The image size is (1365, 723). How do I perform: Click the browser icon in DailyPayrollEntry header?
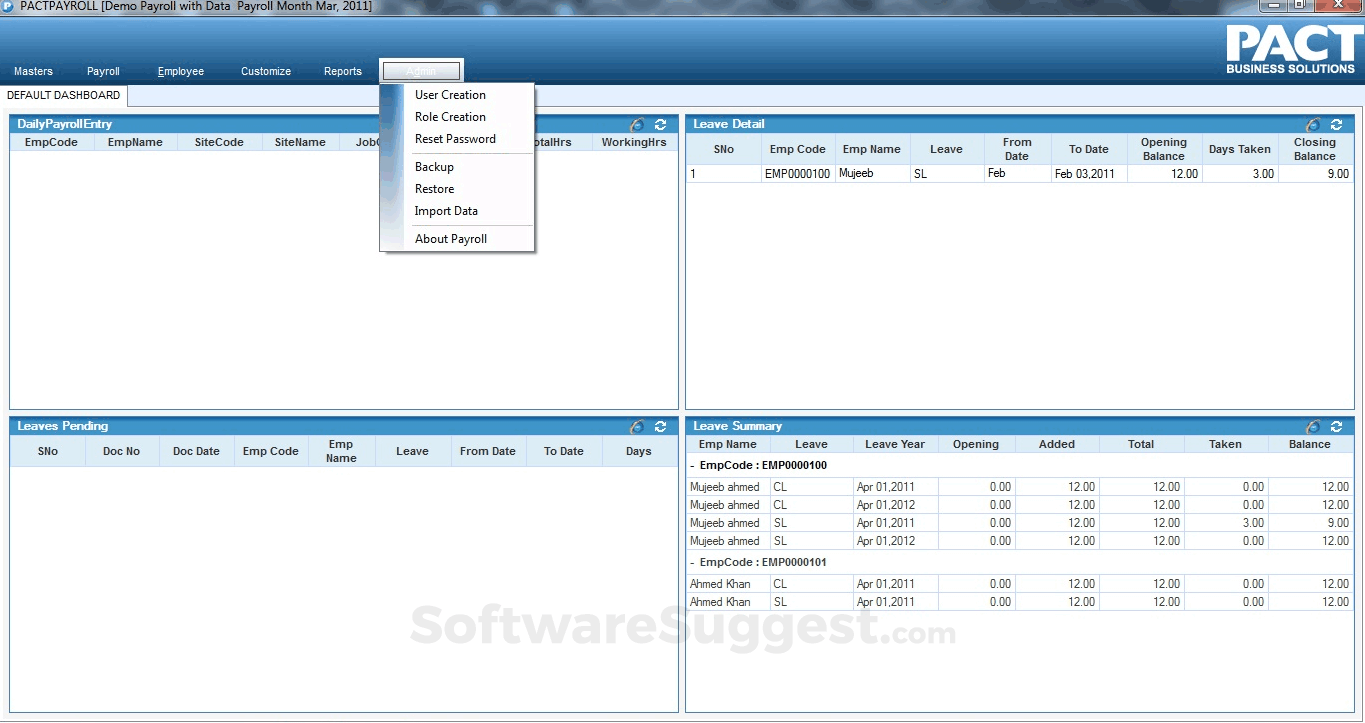click(x=638, y=125)
